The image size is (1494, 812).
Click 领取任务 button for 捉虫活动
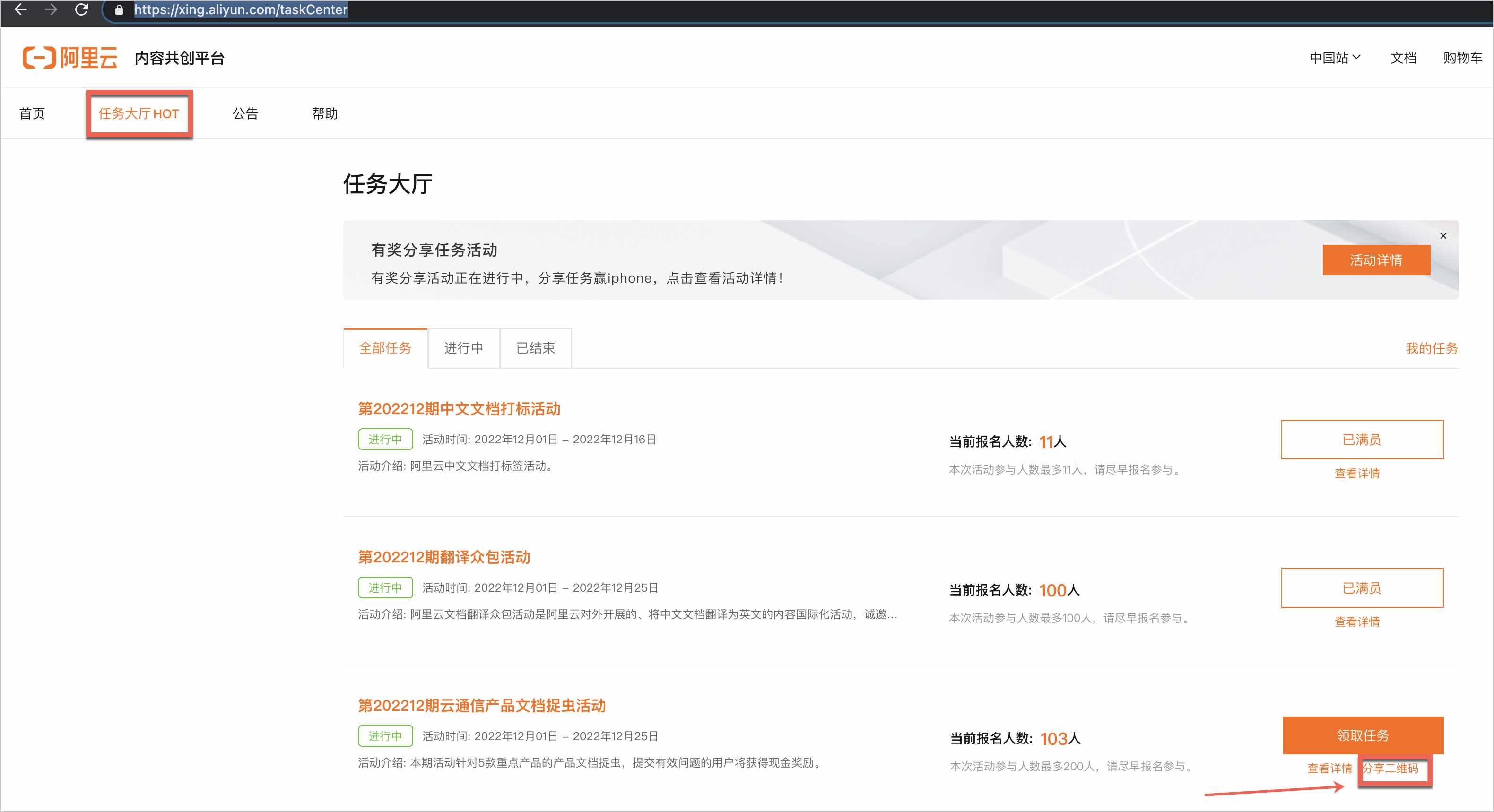[1363, 735]
